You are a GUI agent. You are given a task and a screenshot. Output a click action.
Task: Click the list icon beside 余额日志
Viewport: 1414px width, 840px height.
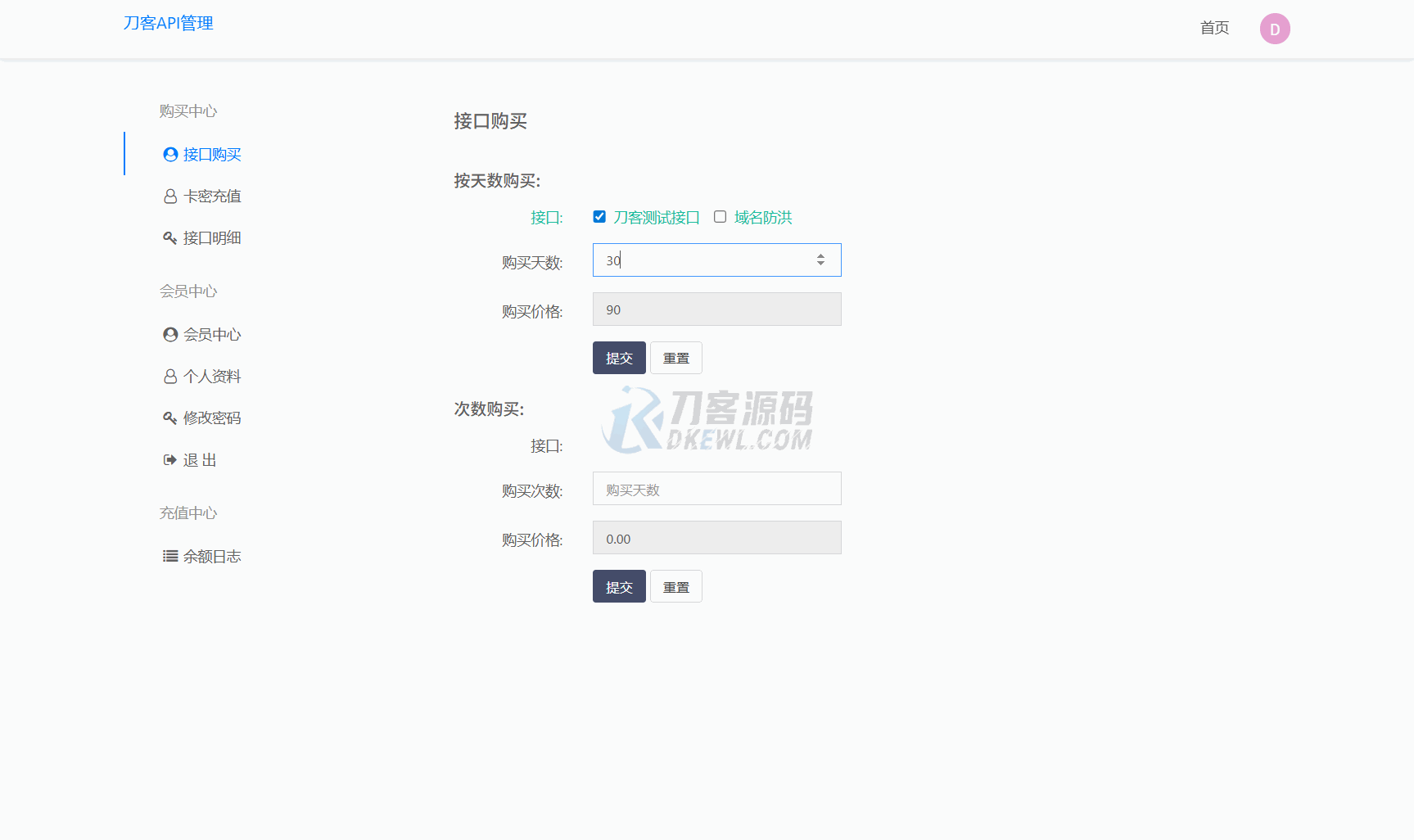pyautogui.click(x=170, y=557)
